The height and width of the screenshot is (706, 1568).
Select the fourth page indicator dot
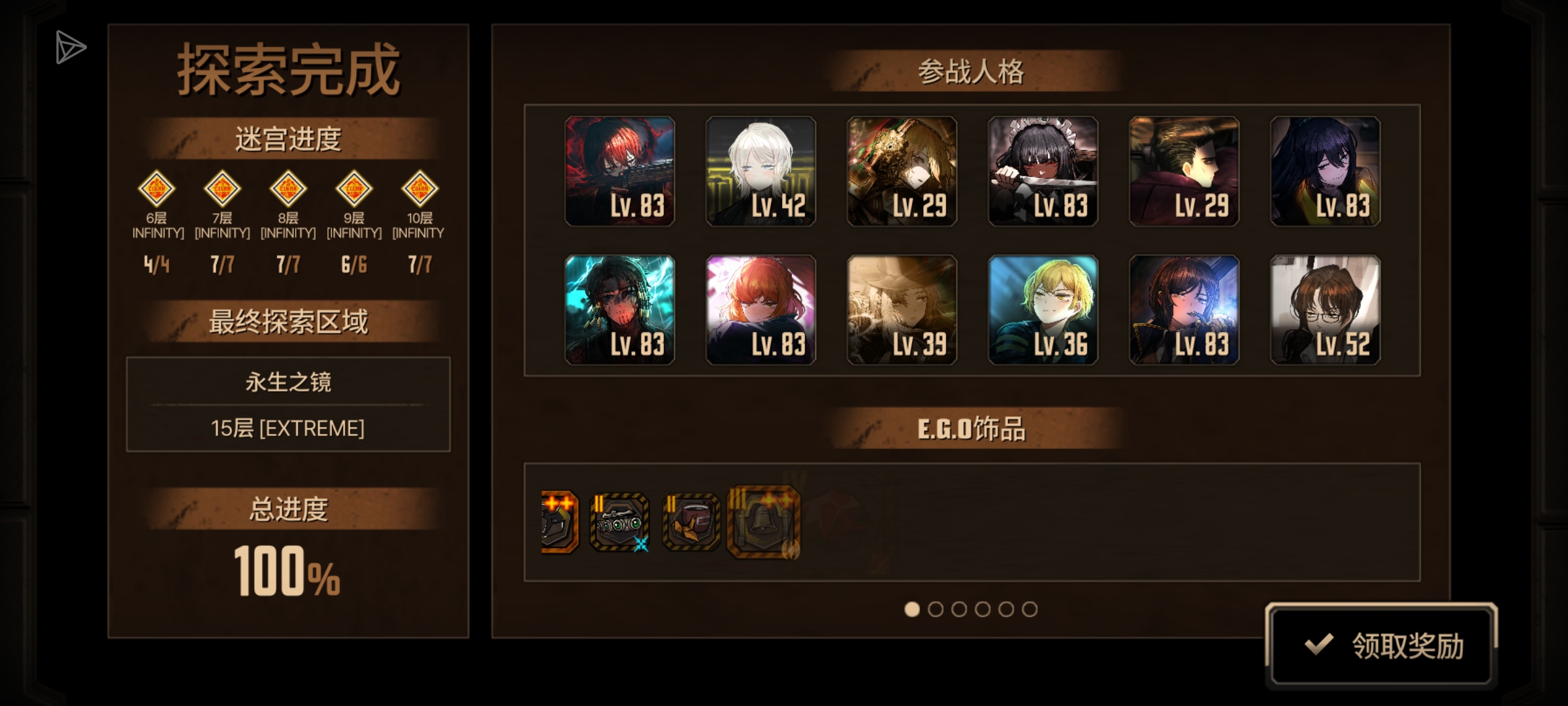[983, 609]
